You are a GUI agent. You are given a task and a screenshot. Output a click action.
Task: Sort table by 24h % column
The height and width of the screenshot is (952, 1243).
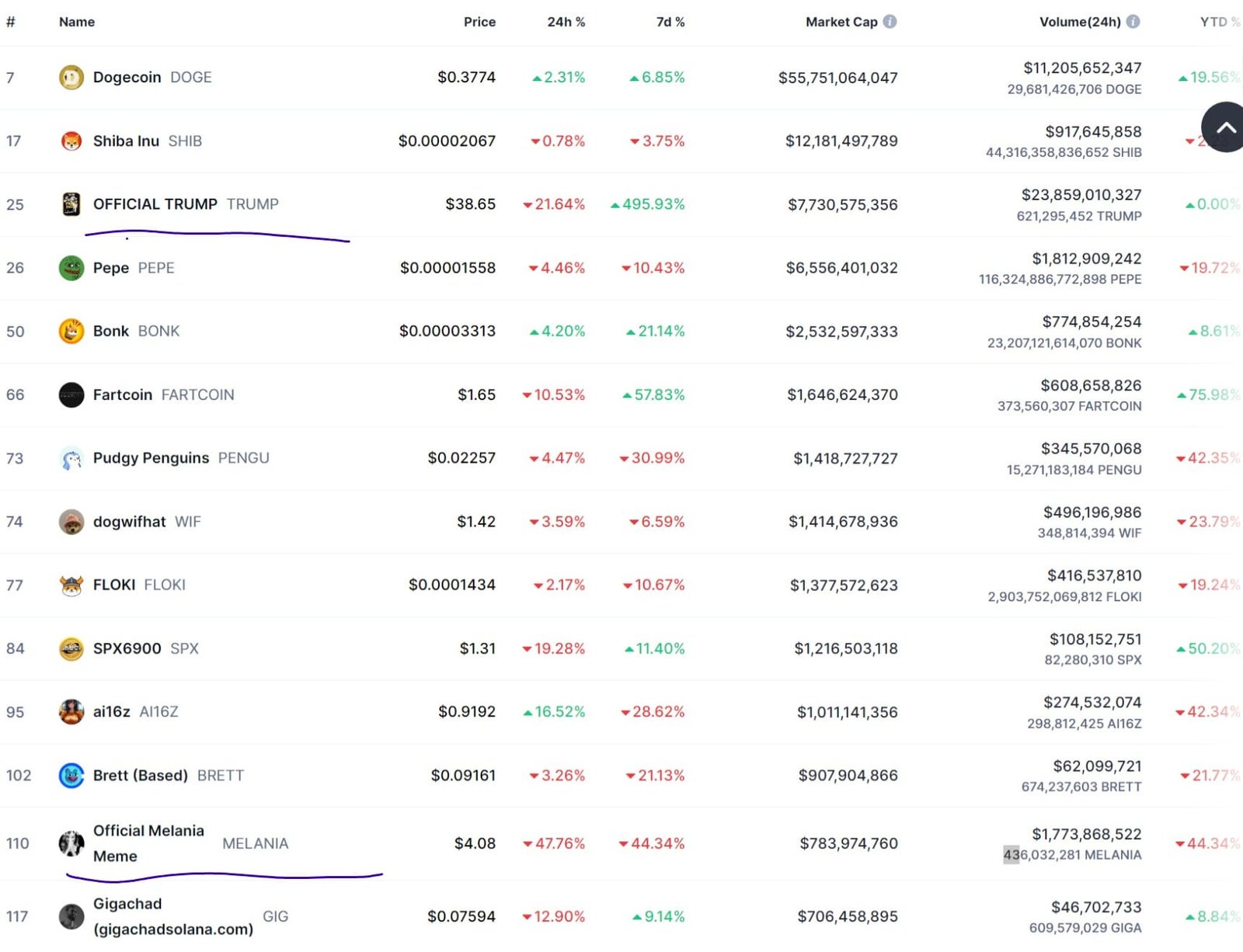[566, 22]
